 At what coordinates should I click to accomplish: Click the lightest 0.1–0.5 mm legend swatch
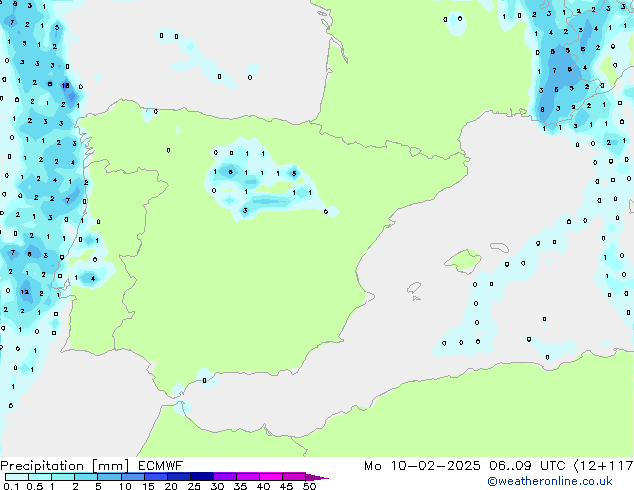coord(17,477)
